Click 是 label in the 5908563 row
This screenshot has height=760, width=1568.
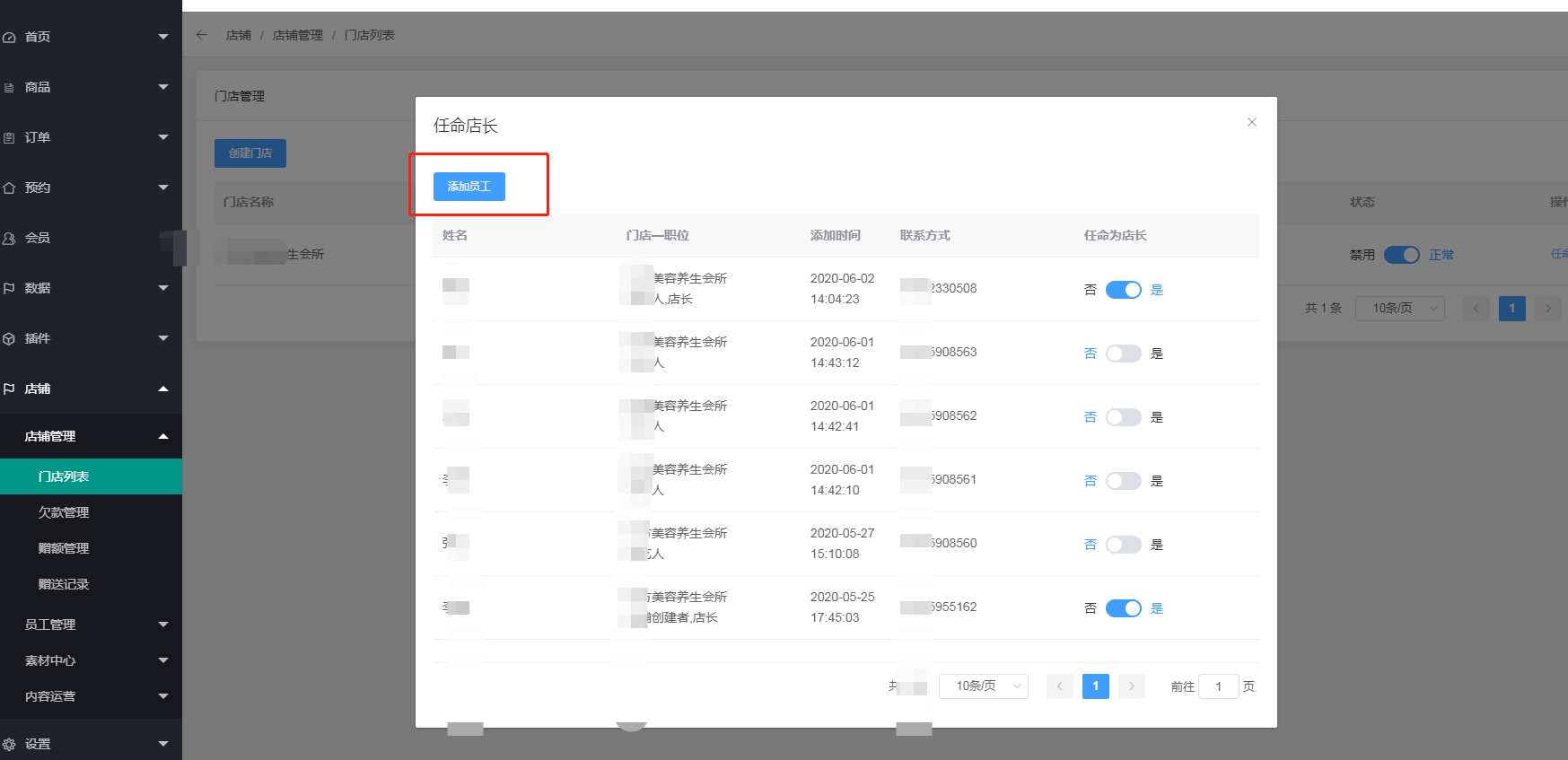1157,354
